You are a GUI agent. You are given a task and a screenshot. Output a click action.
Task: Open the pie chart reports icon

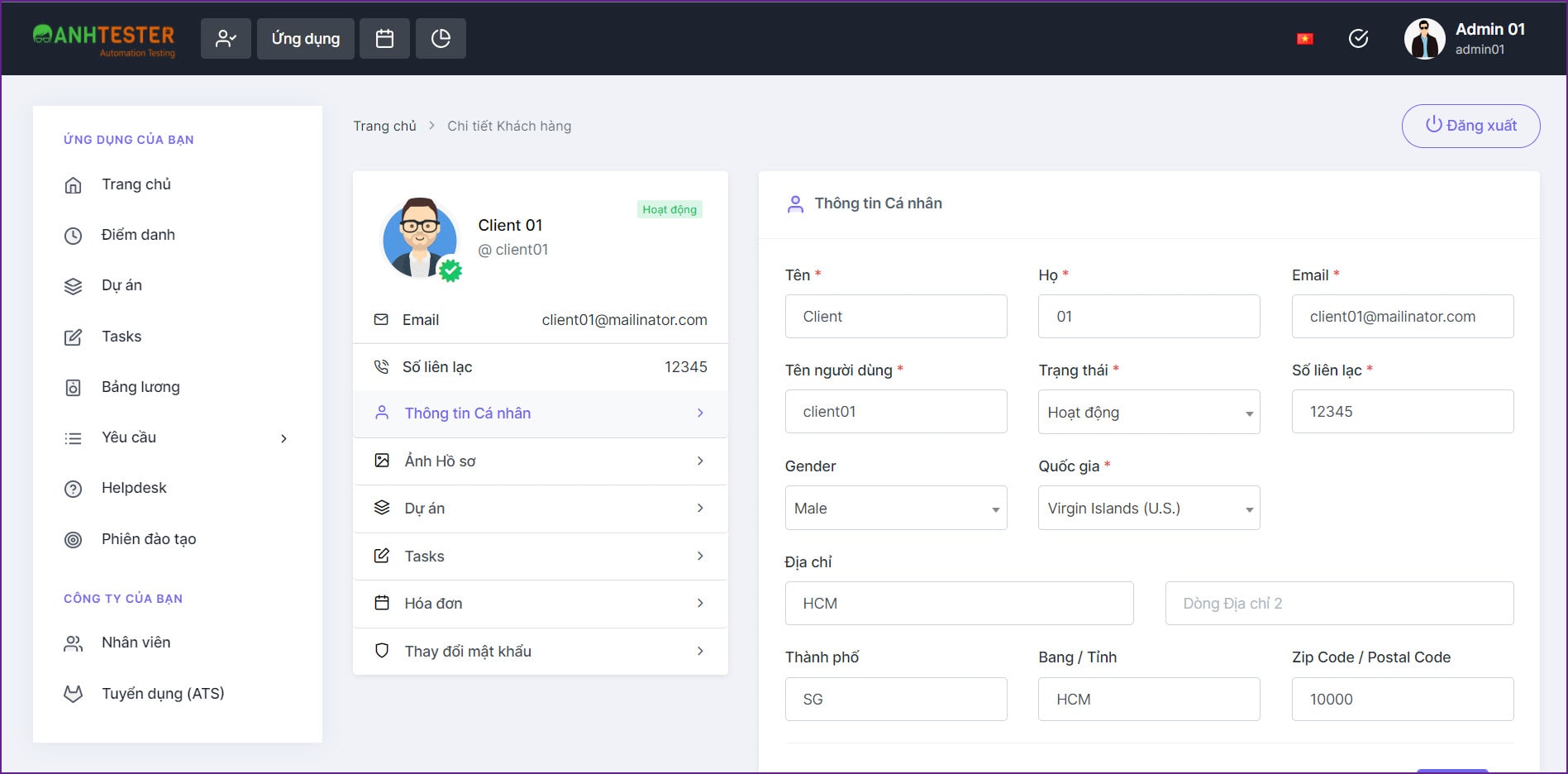pos(441,39)
